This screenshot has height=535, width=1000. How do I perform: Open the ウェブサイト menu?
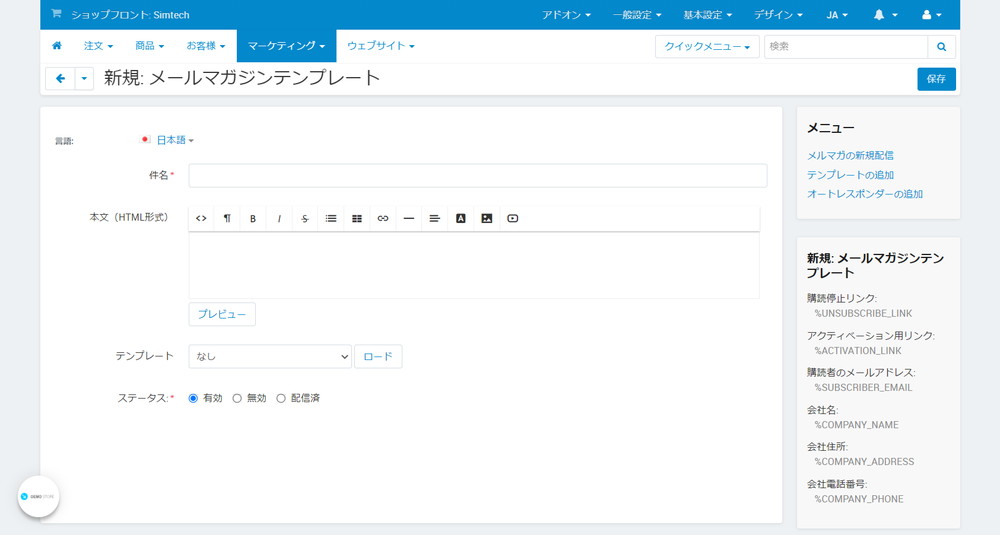[x=381, y=46]
